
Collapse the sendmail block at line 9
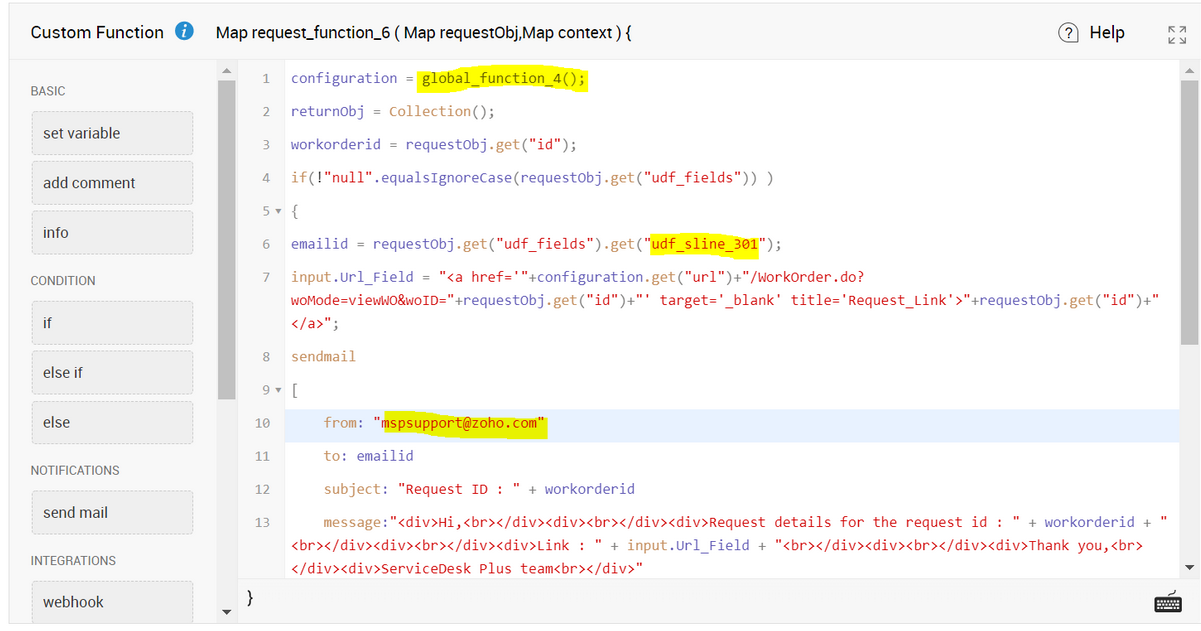276,390
